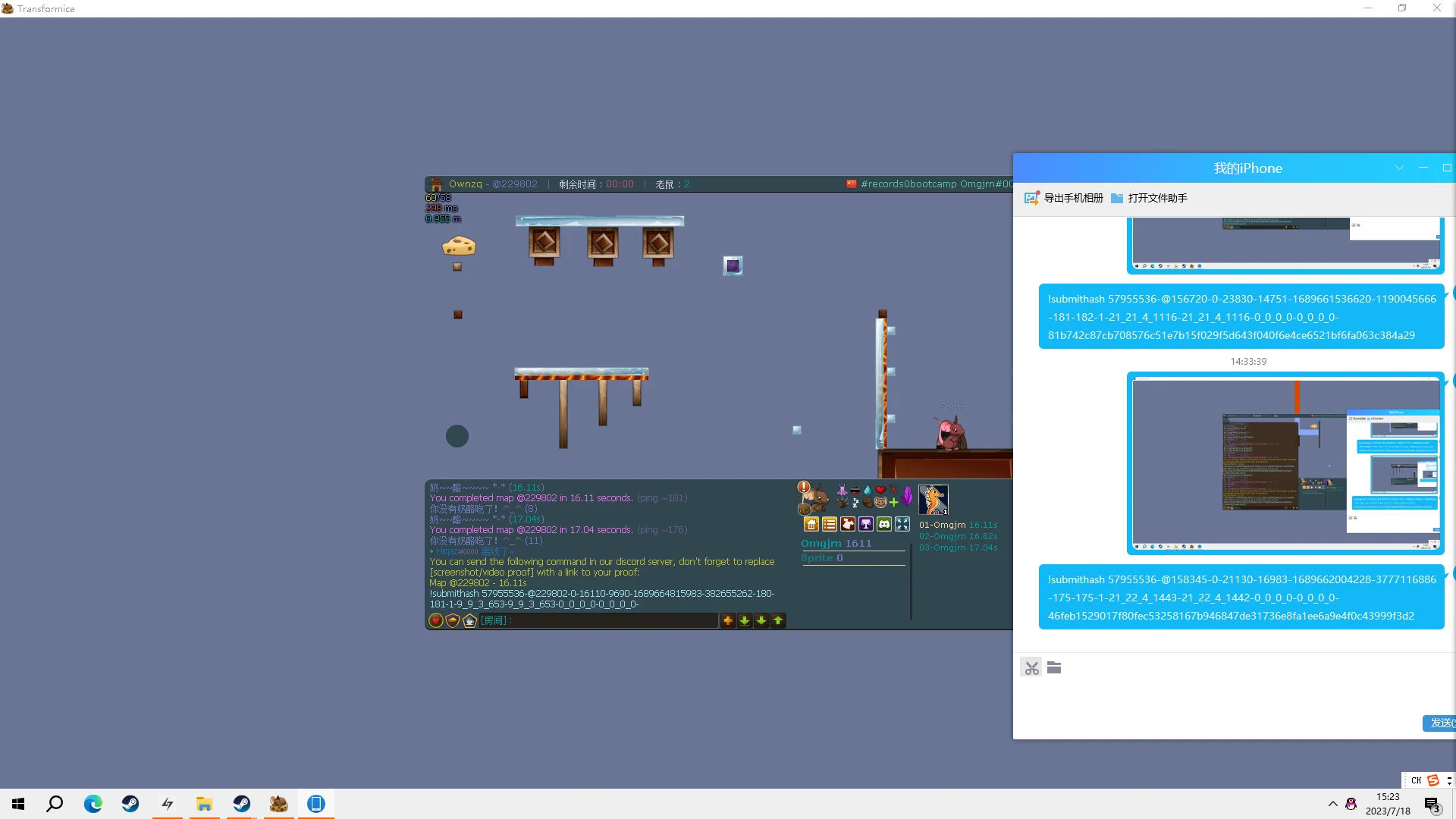Click the shield tribe icon beside chat
The height and width of the screenshot is (819, 1456).
[453, 620]
